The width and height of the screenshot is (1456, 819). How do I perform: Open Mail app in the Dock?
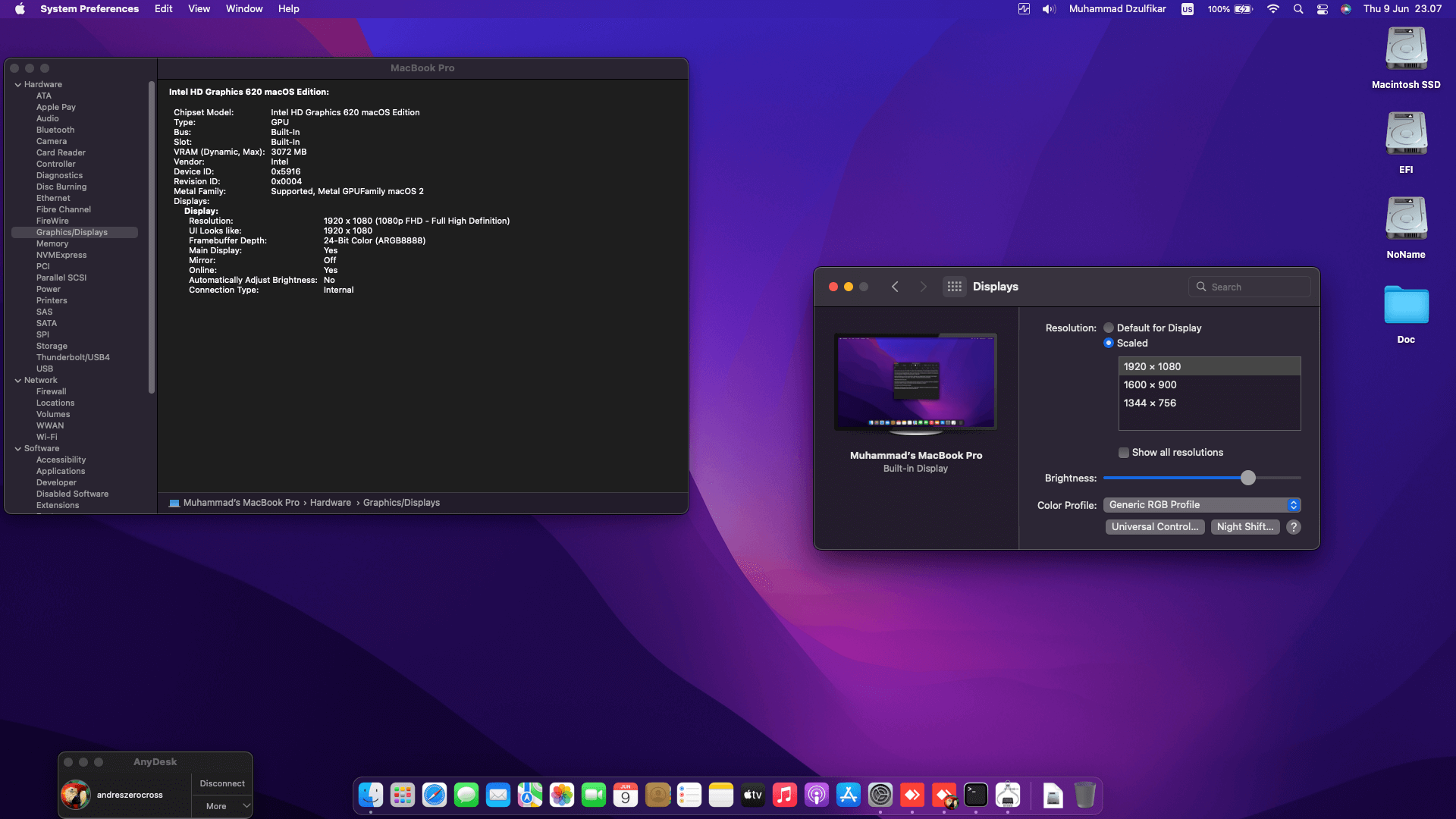[498, 795]
